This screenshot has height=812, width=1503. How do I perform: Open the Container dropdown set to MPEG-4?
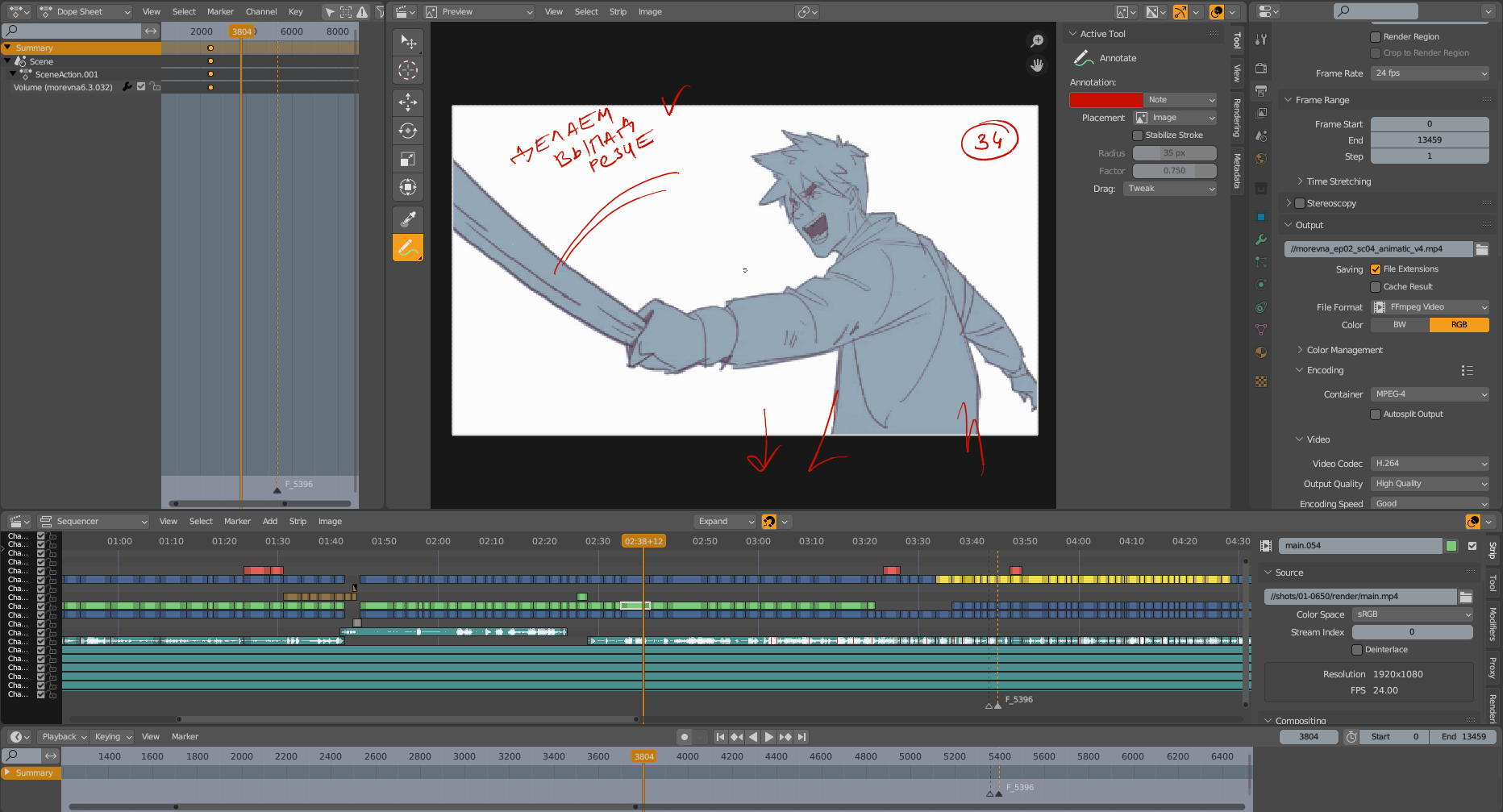1429,394
